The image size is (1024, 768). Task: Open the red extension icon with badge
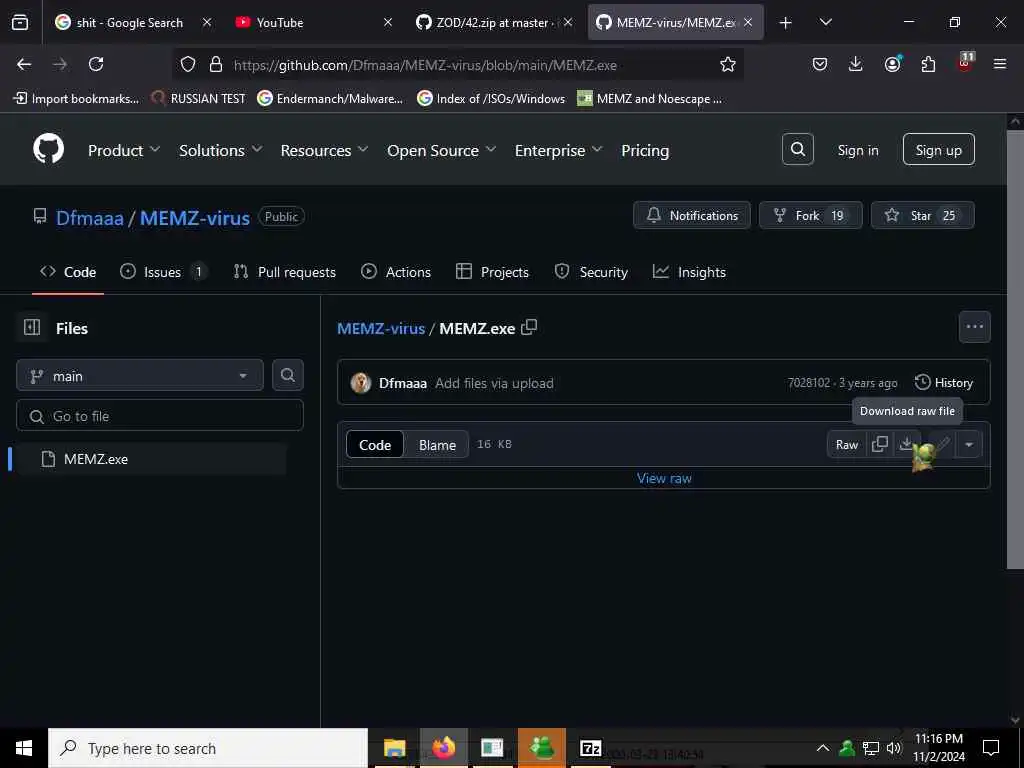click(x=965, y=63)
